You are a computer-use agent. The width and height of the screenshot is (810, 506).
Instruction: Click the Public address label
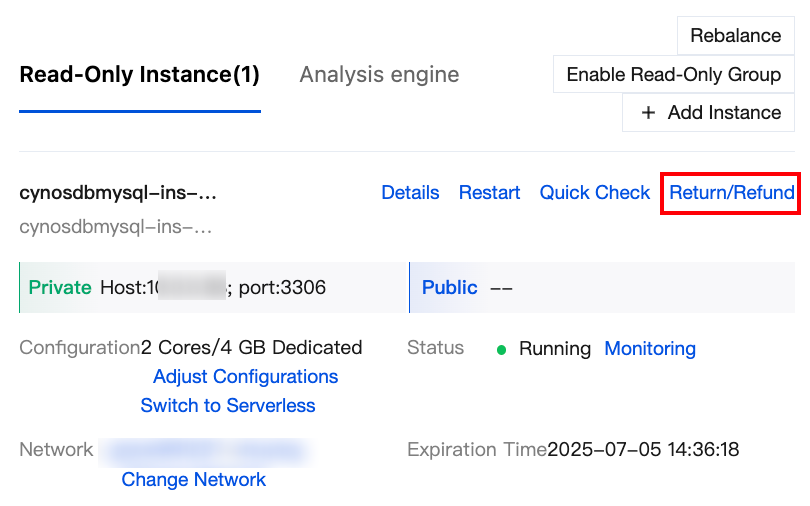click(449, 288)
